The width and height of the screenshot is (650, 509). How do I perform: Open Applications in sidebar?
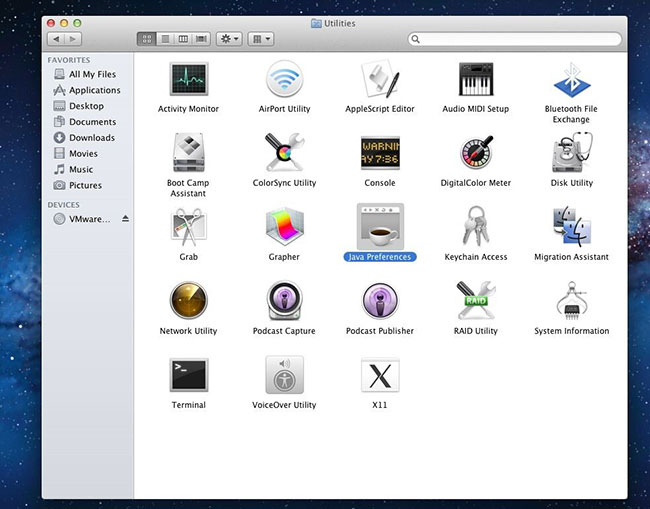88,90
